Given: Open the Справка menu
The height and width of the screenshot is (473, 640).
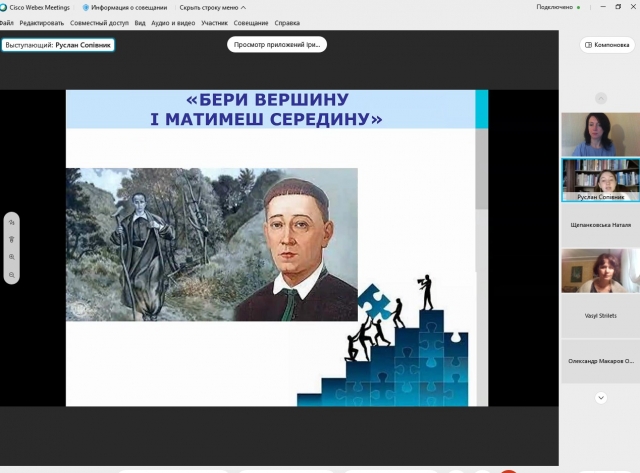Looking at the screenshot, I should click(287, 23).
